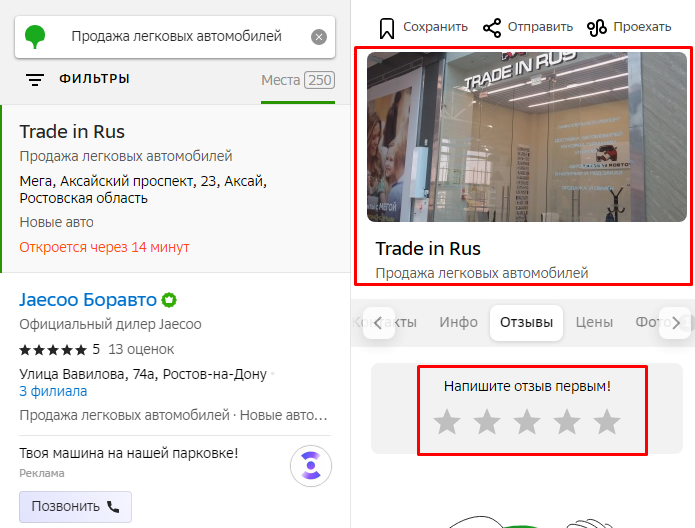Screen dimensions: 695x528
Task: Click the round purple ad logo icon
Action: click(x=311, y=466)
